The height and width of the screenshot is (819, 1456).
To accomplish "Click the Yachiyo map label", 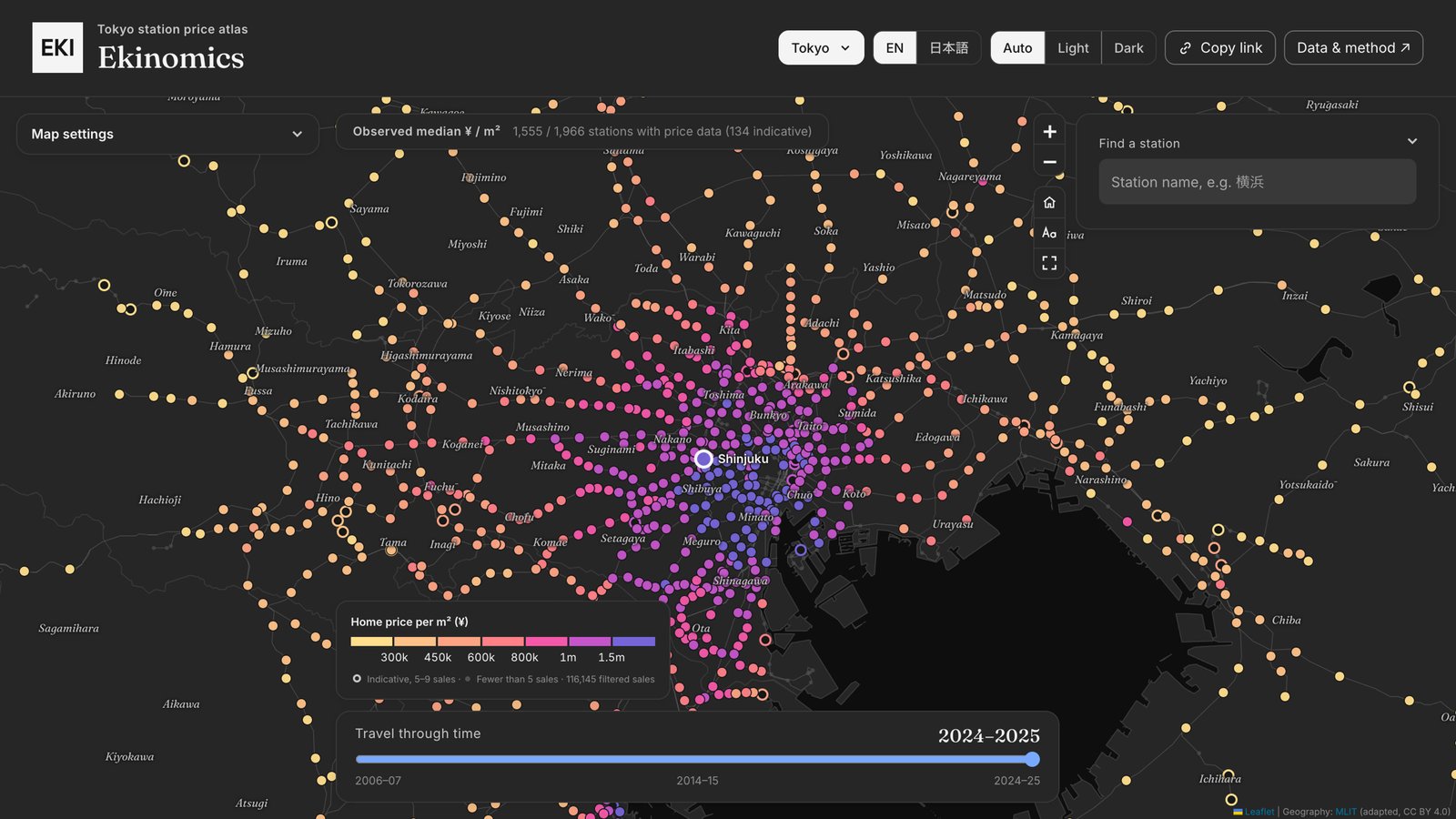I will click(1208, 380).
